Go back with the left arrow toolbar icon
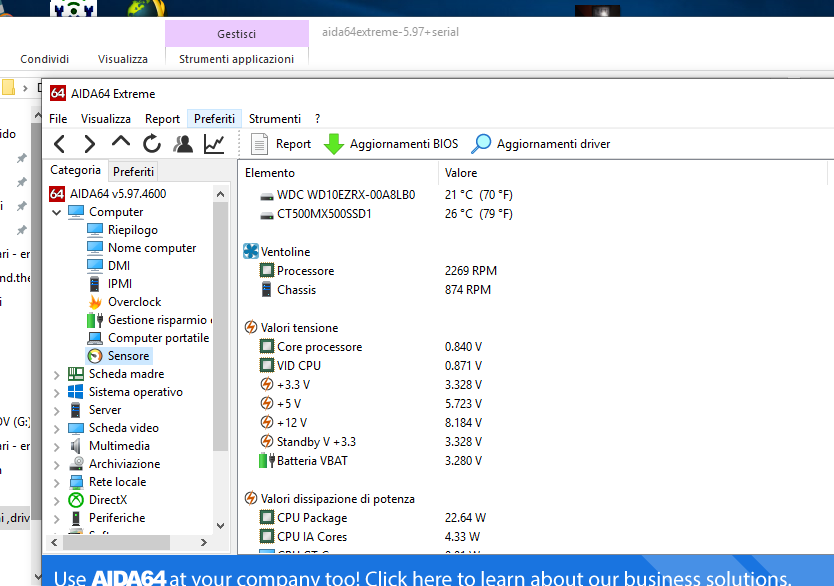Image resolution: width=834 pixels, height=586 pixels. click(x=60, y=144)
